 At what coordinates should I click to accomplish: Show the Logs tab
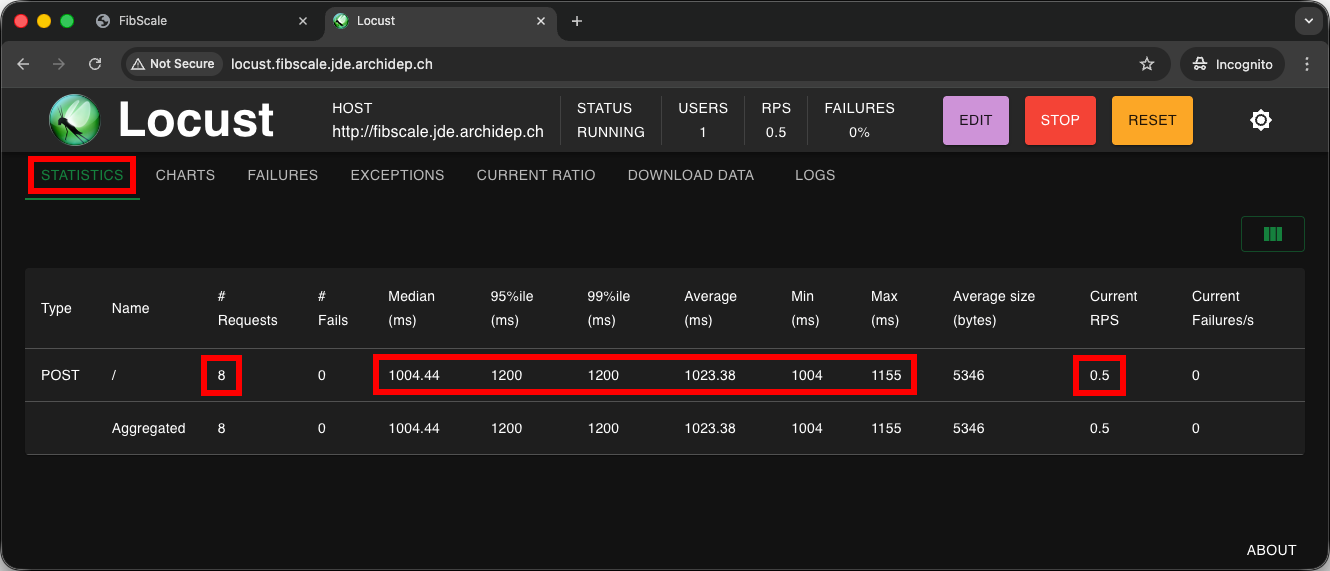click(815, 175)
